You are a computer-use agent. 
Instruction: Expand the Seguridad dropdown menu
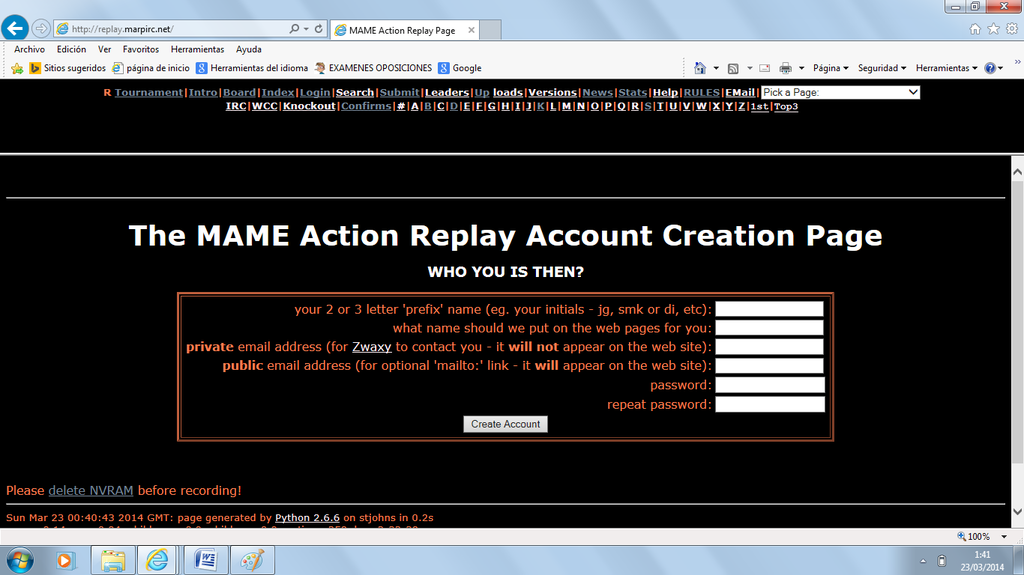click(882, 68)
